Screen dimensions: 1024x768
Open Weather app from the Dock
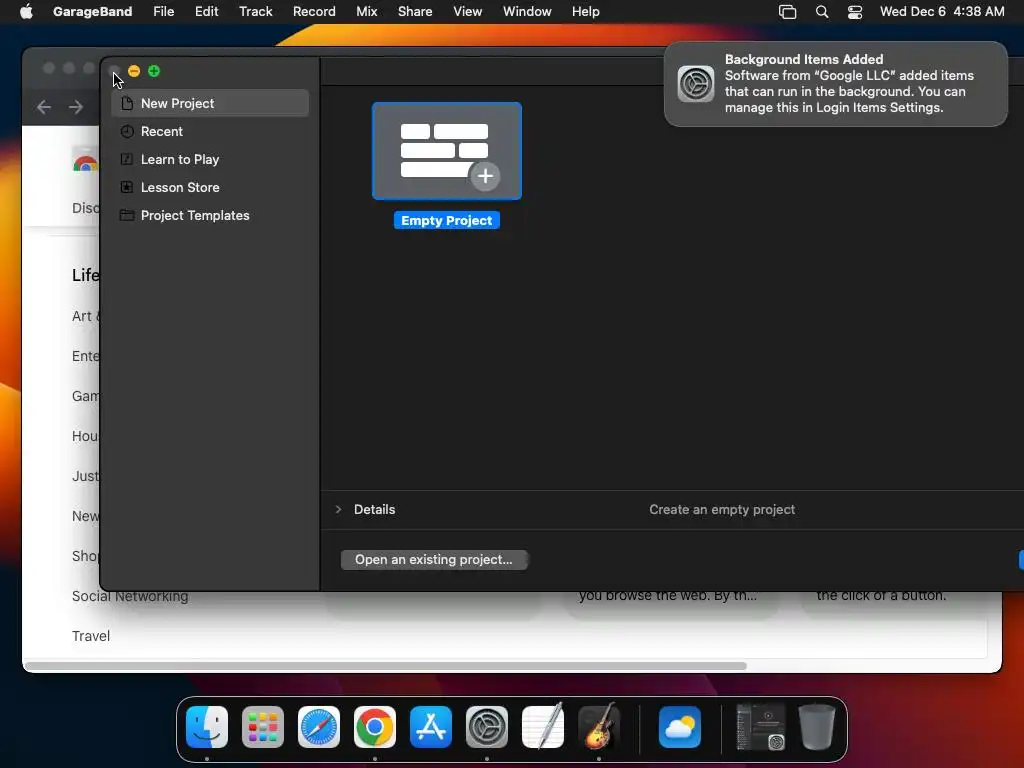[x=680, y=727]
